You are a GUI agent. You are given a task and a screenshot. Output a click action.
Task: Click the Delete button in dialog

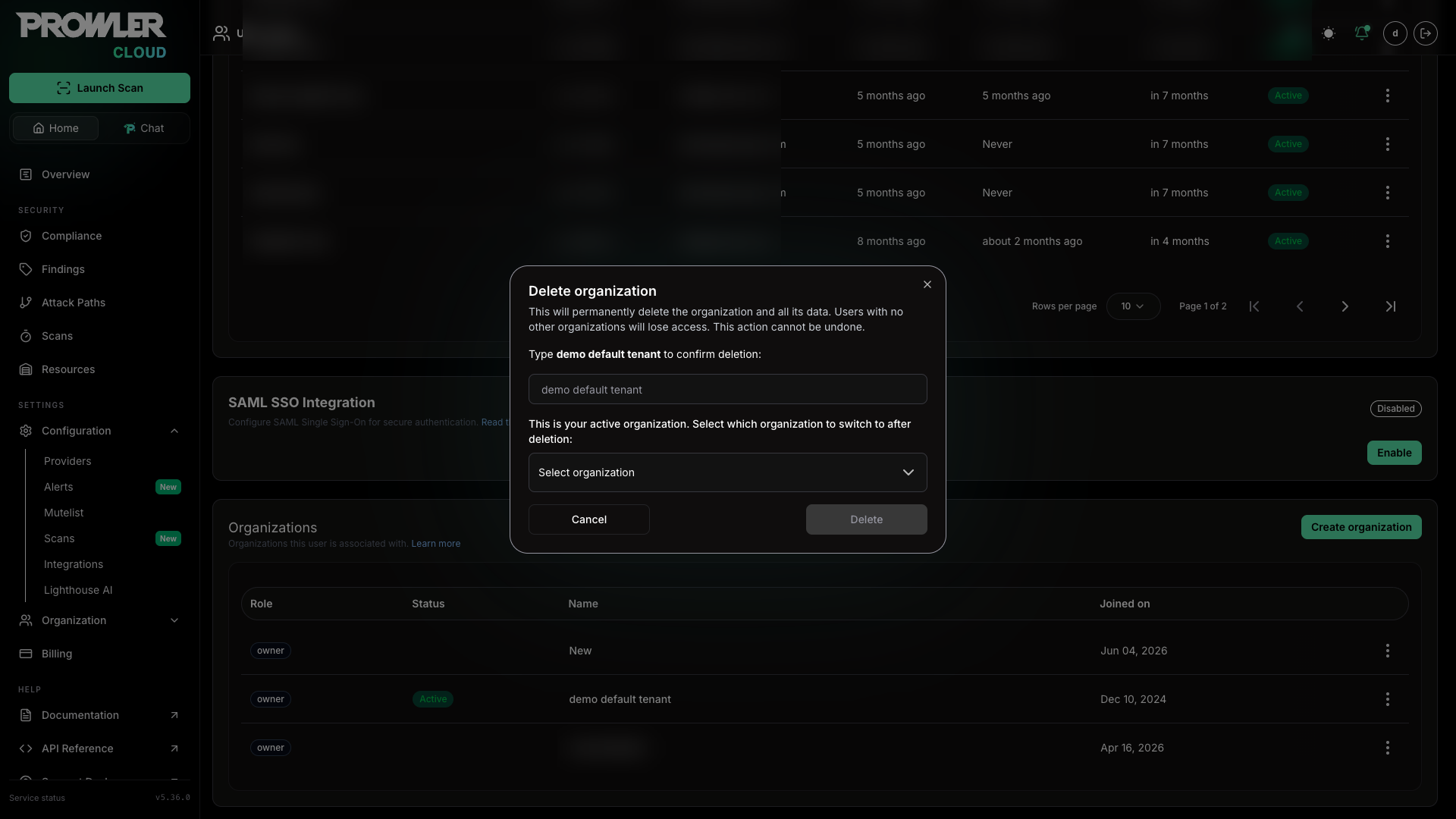(866, 519)
